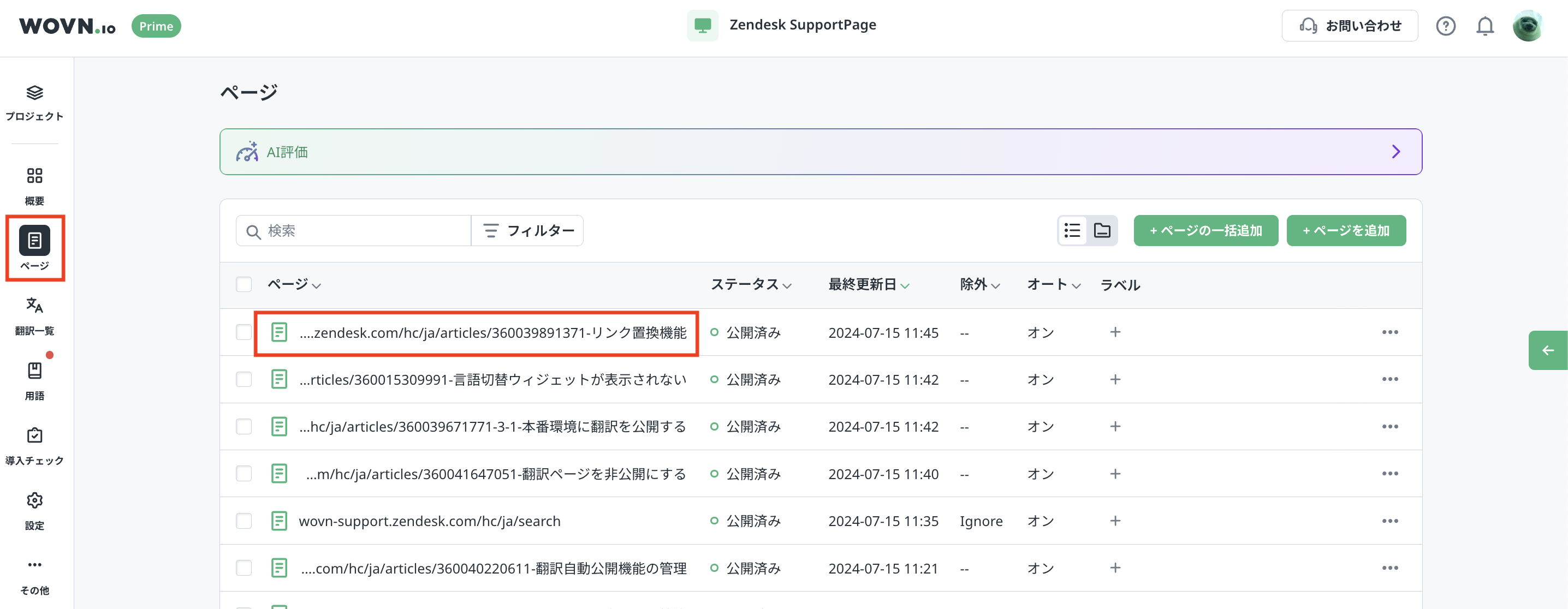Open the 設定 gear icon
Viewport: 1568px width, 609px height.
35,501
